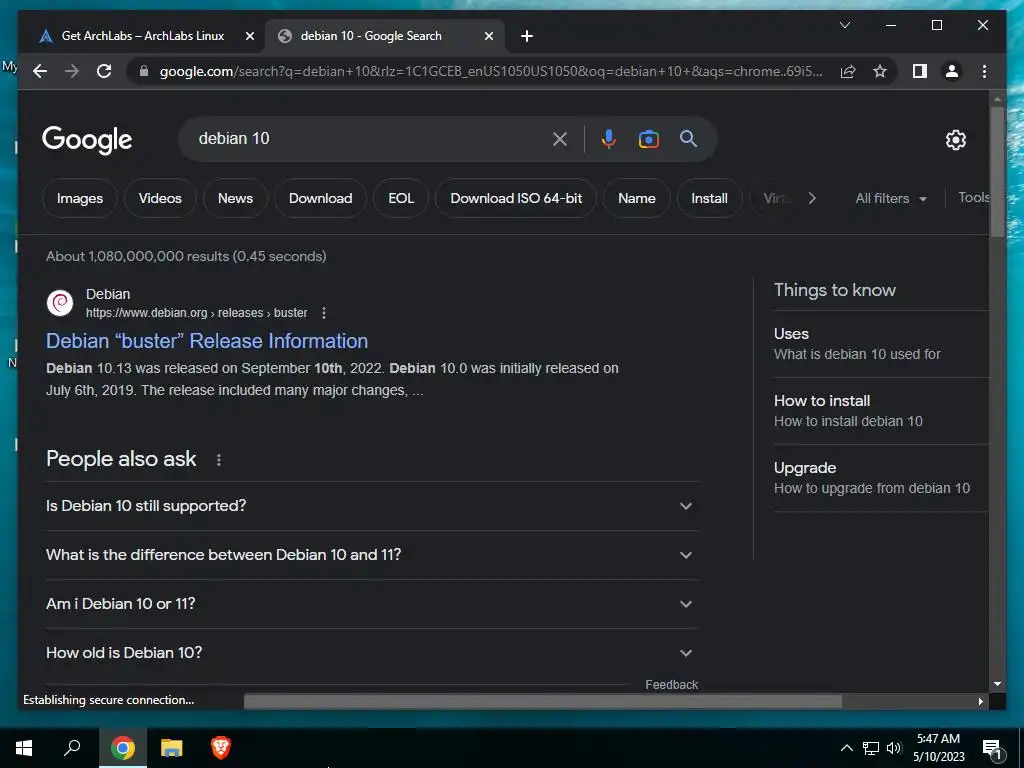Launch Brave browser from the taskbar
Image resolution: width=1024 pixels, height=768 pixels.
(221, 748)
